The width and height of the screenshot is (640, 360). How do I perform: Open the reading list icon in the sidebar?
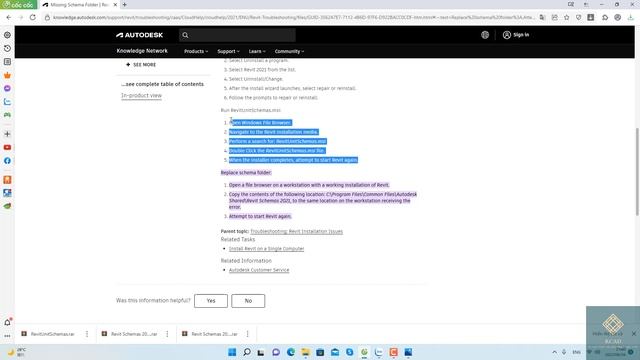(7, 62)
